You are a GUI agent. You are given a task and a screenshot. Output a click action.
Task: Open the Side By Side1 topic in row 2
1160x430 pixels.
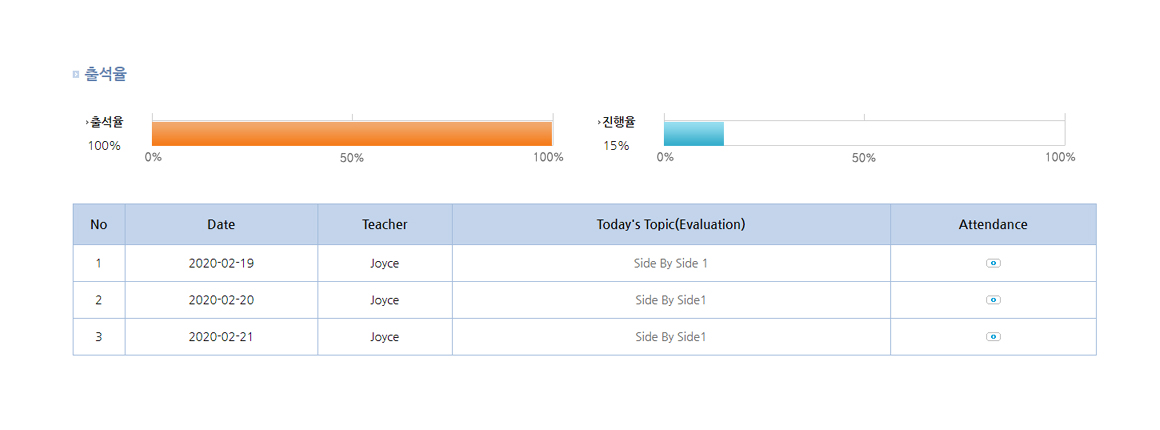click(671, 300)
